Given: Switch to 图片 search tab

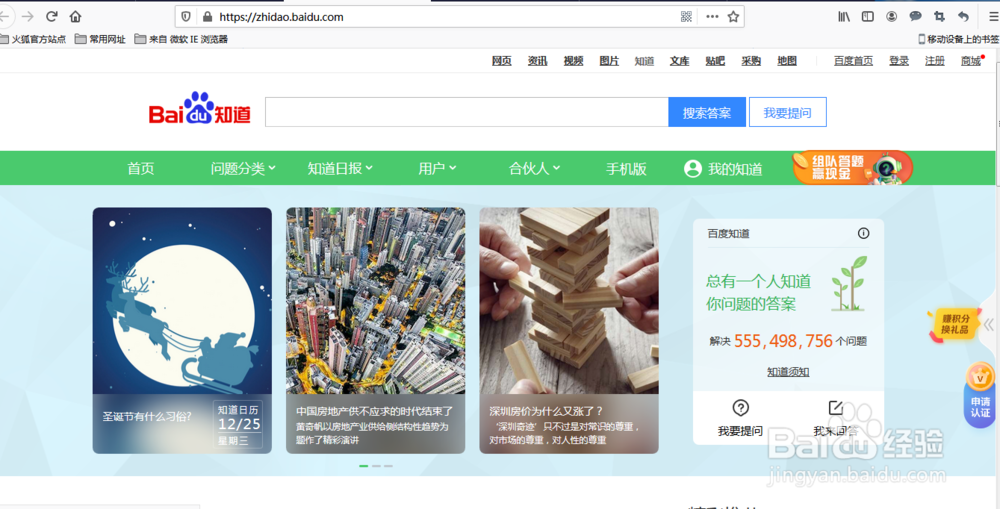Looking at the screenshot, I should coord(609,61).
